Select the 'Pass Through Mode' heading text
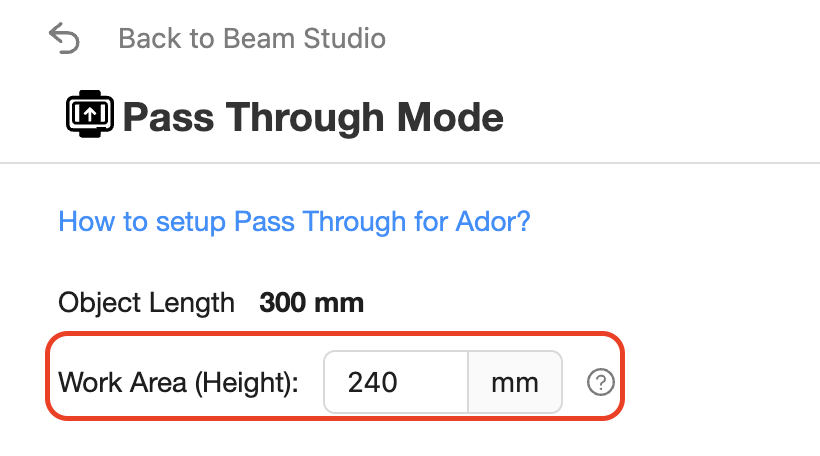The height and width of the screenshot is (456, 820). (313, 117)
